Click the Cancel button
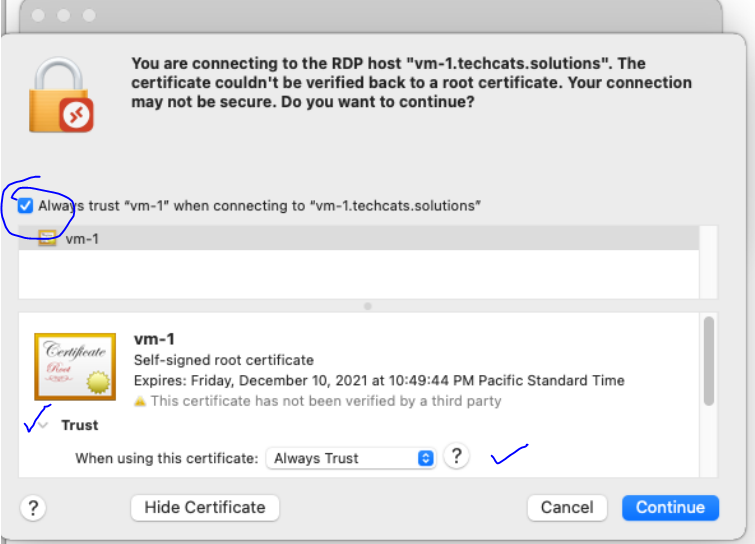This screenshot has height=544, width=755. click(567, 507)
